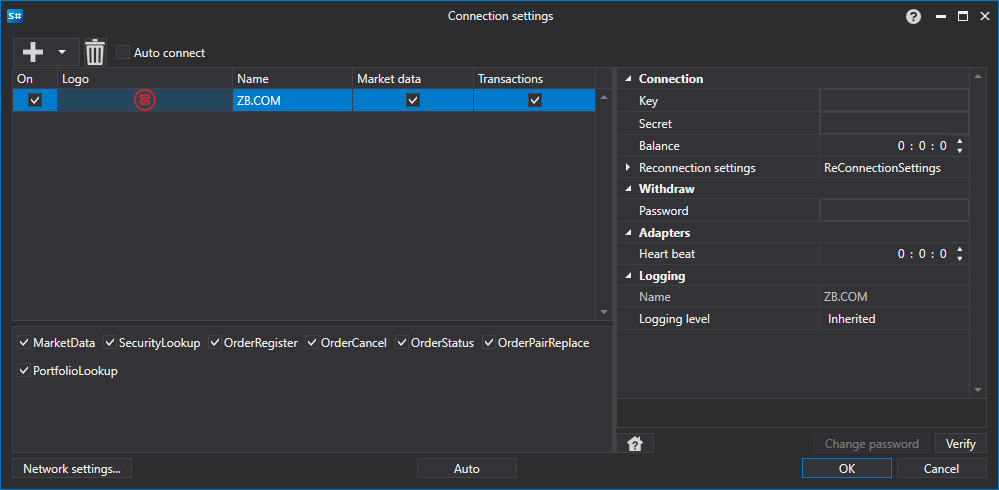Click the Network settings... button
The width and height of the screenshot is (999, 490).
72,469
